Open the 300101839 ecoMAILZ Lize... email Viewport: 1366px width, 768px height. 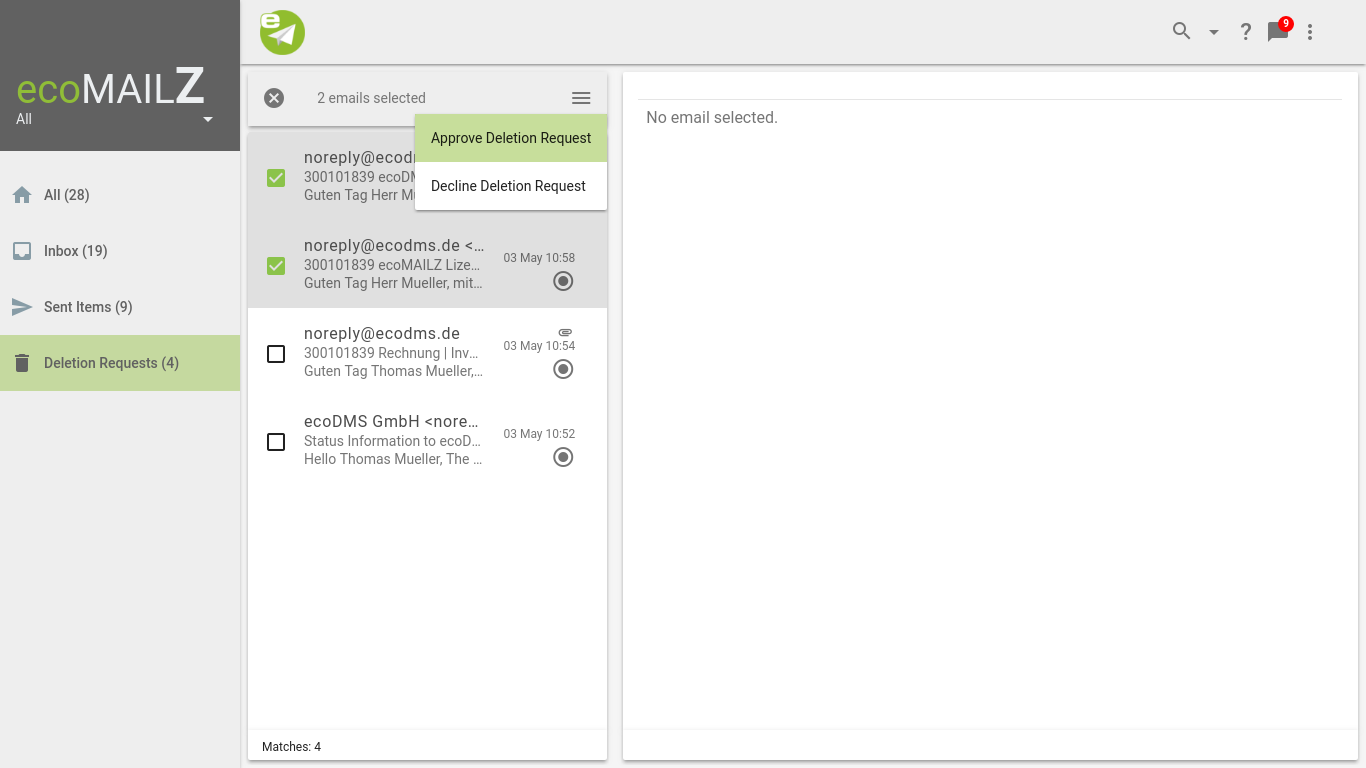(428, 264)
